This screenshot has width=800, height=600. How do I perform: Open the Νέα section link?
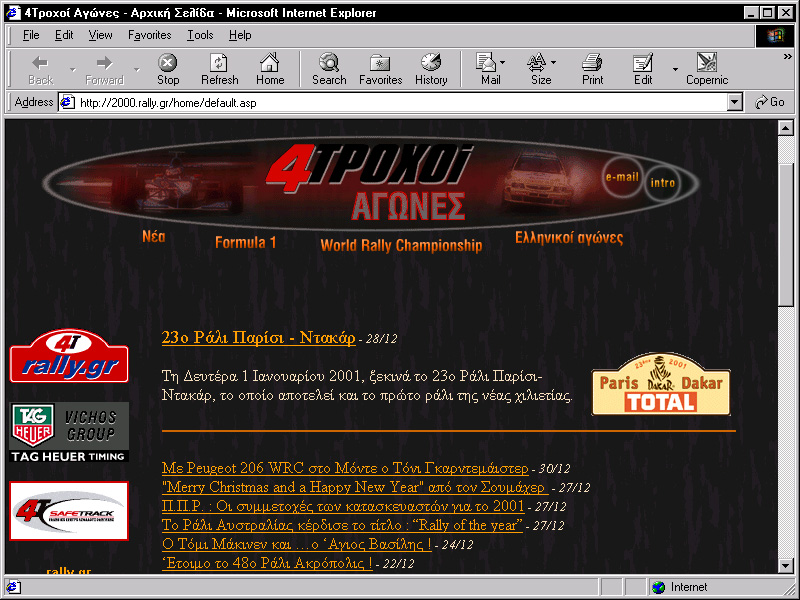(154, 236)
